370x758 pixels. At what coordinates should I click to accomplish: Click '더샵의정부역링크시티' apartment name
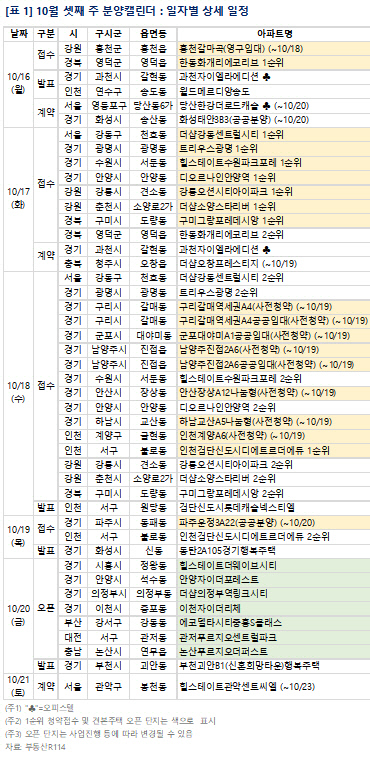pyautogui.click(x=223, y=594)
